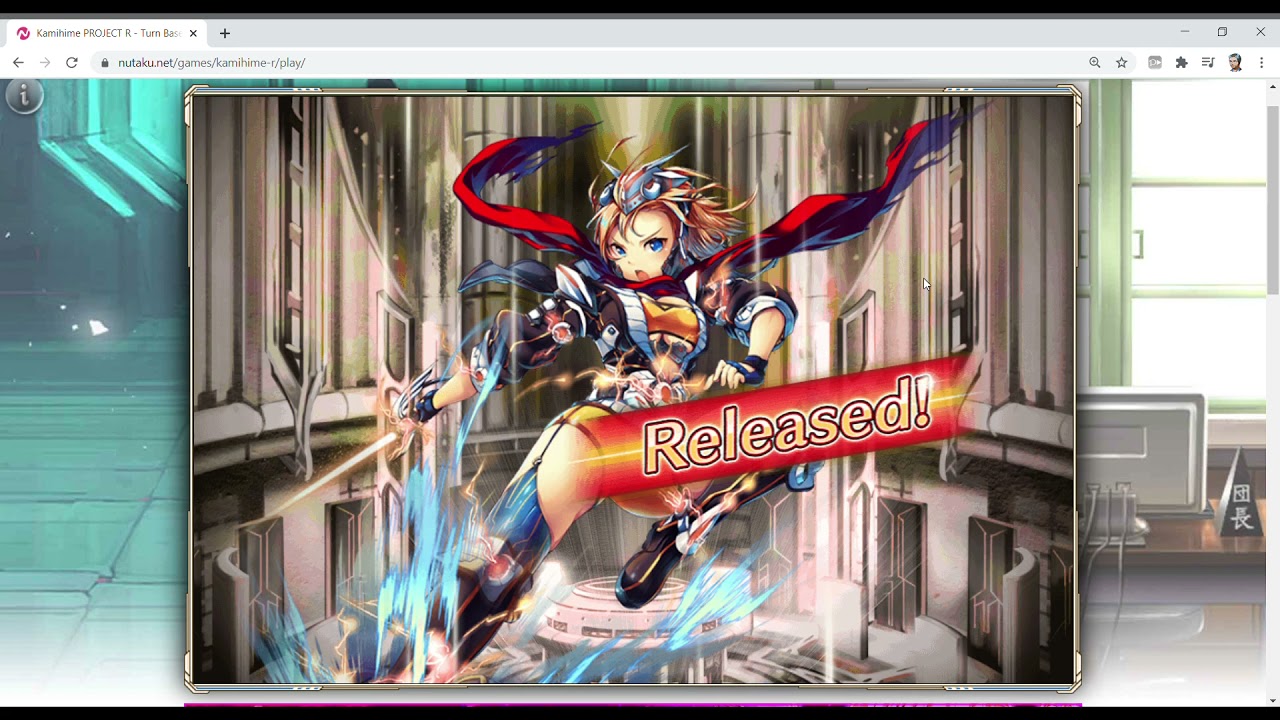1280x720 pixels.
Task: Bookmark this page with the star icon
Action: coord(1122,62)
